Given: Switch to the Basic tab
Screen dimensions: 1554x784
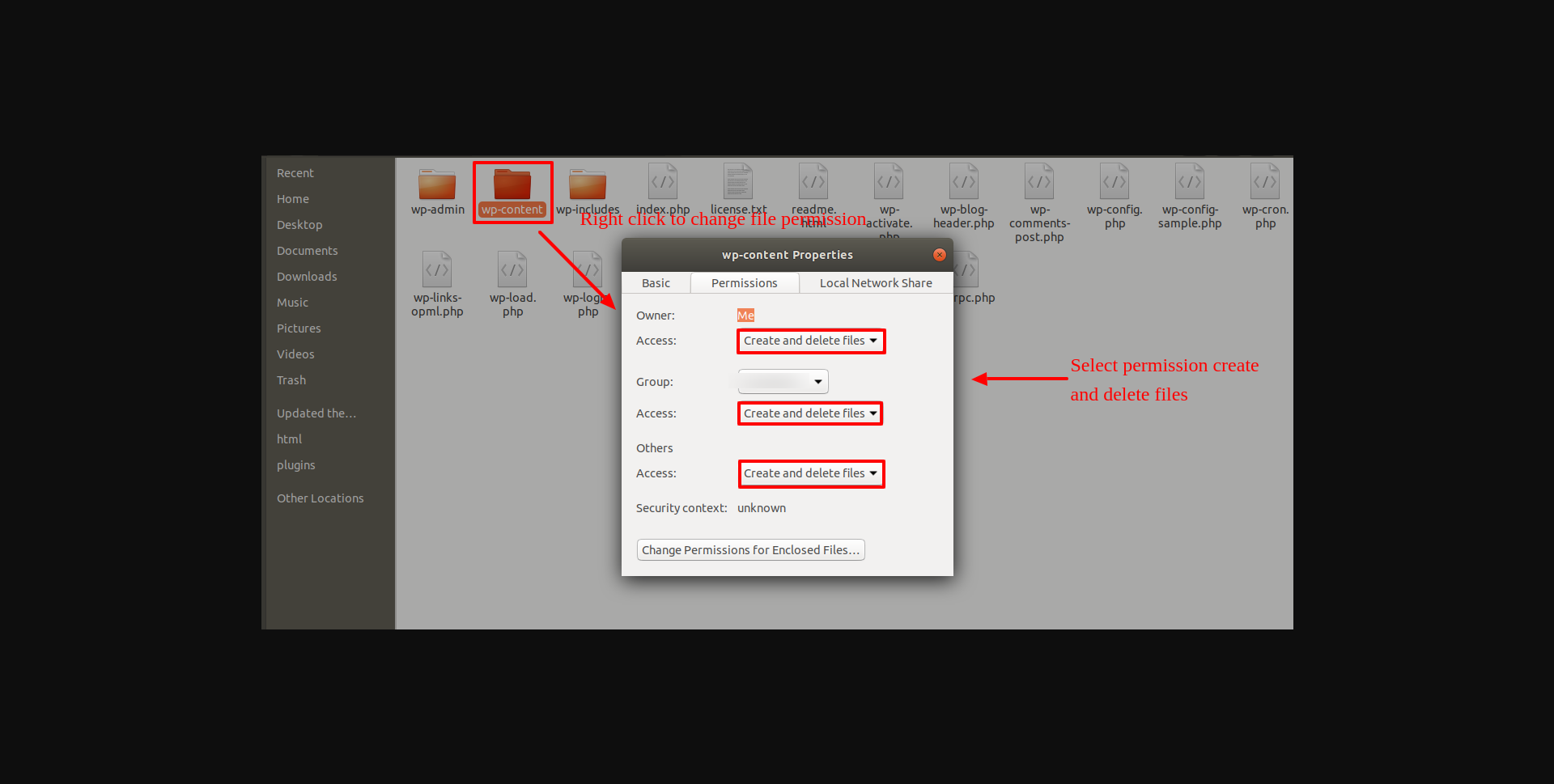Looking at the screenshot, I should [656, 283].
